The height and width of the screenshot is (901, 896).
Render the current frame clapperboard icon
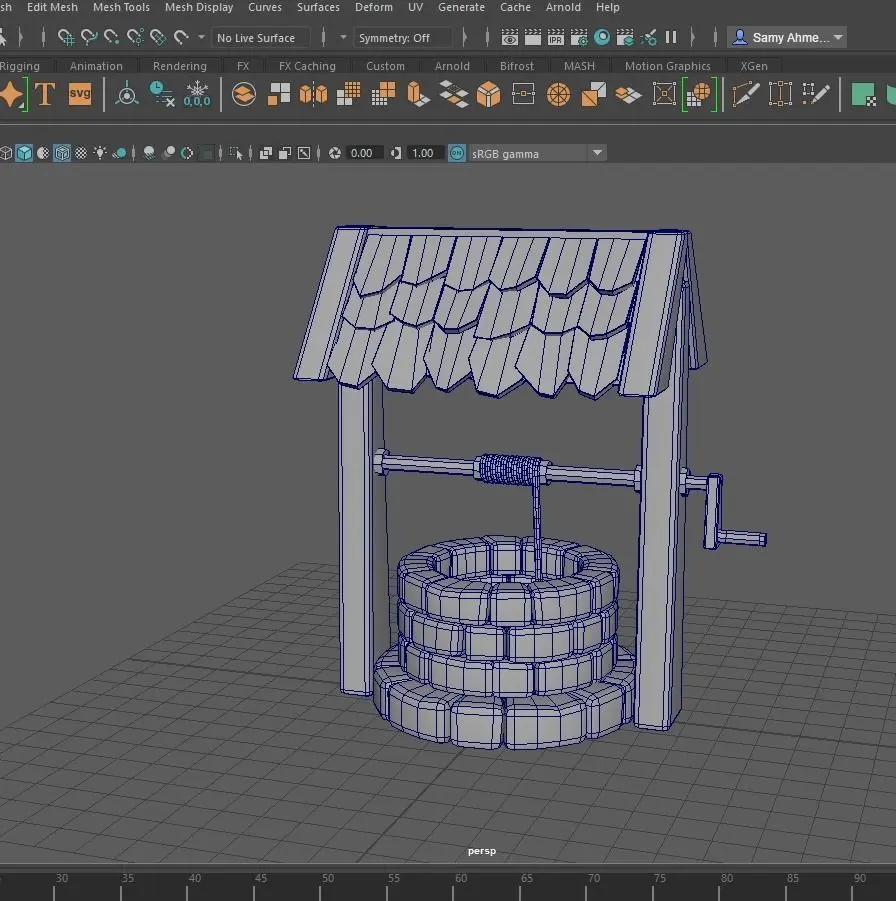click(x=533, y=38)
